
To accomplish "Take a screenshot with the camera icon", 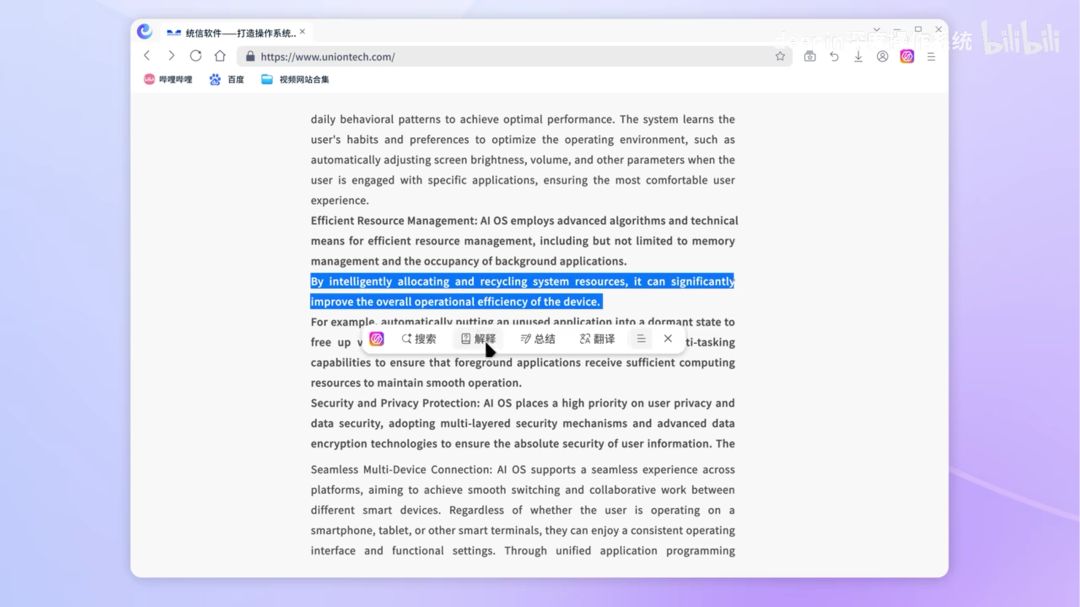I will click(x=810, y=56).
